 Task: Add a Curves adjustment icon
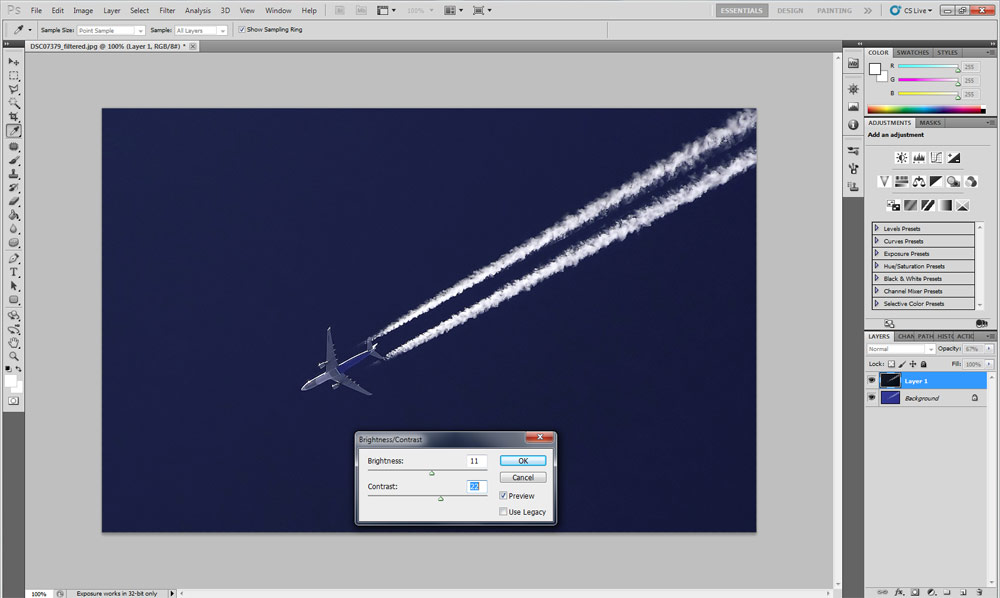tap(936, 157)
